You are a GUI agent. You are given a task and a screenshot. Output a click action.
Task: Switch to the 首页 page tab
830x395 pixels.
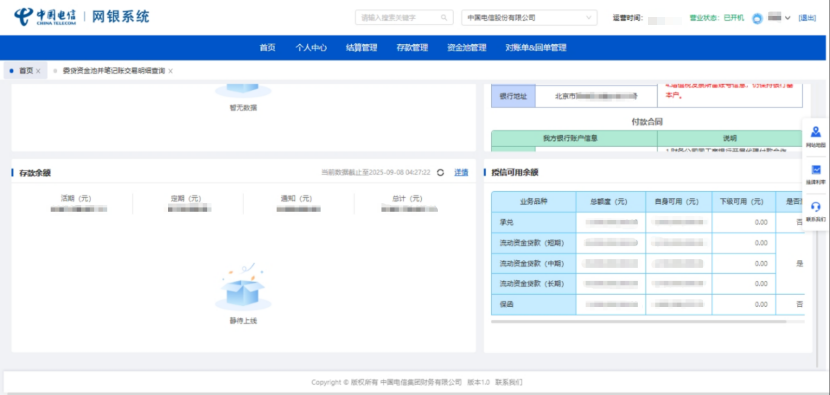click(x=25, y=70)
